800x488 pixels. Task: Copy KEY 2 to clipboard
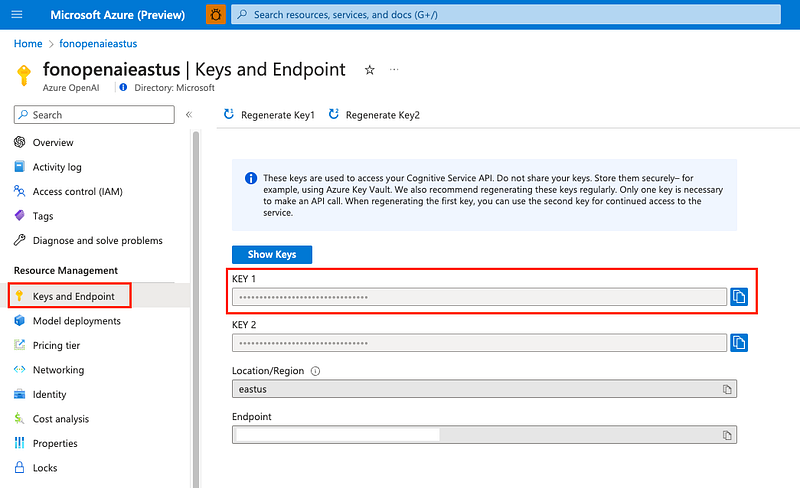click(739, 343)
